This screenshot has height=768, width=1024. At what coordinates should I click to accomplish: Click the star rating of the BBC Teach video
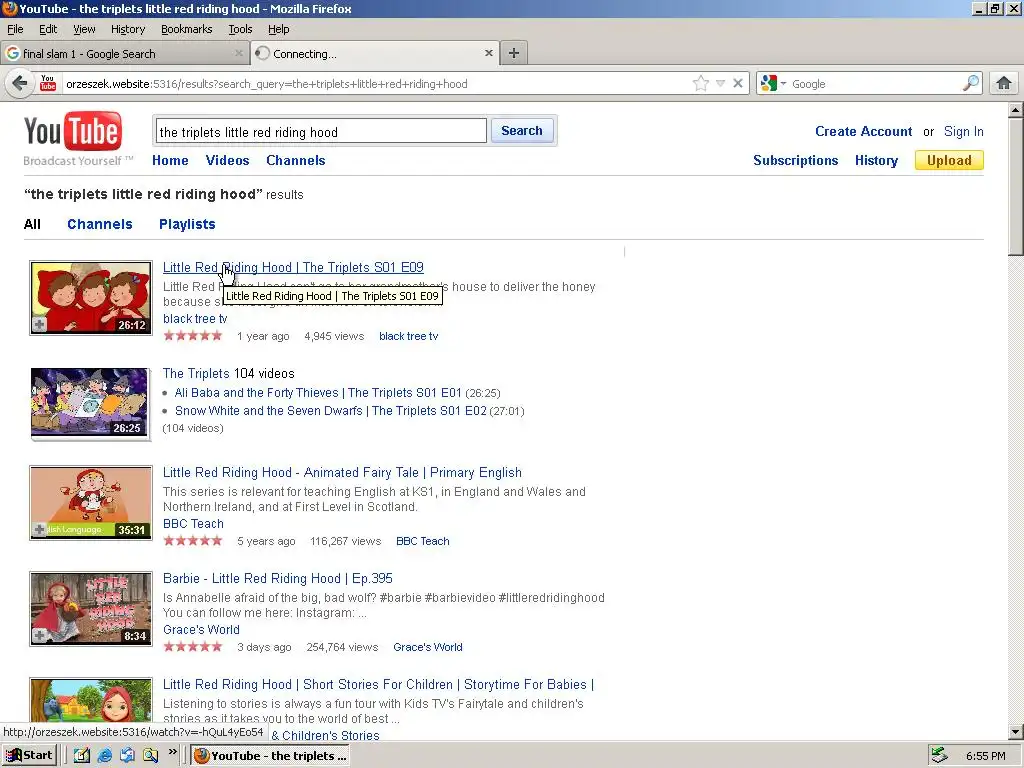(193, 541)
